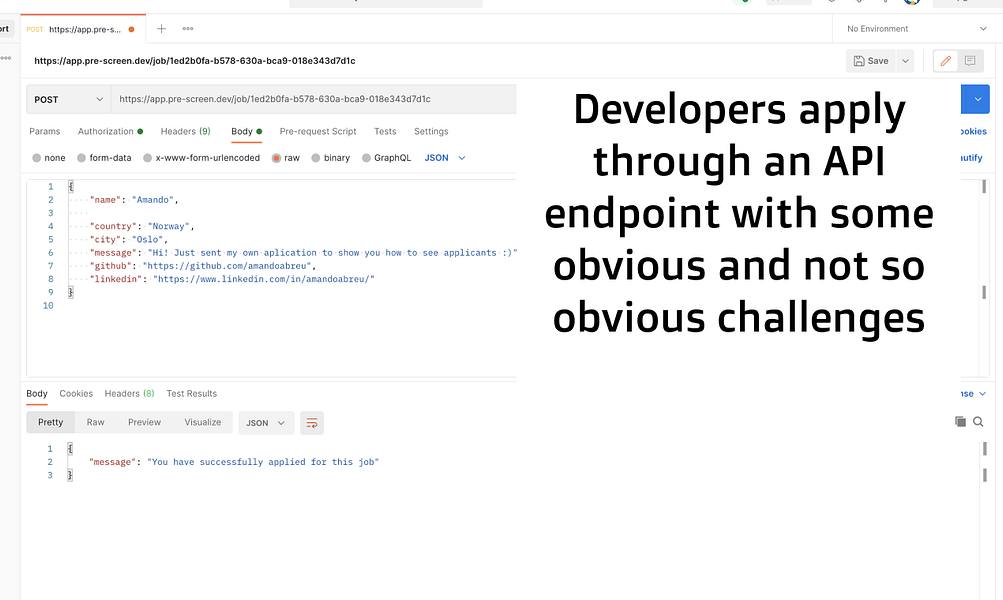This screenshot has height=600, width=1003.
Task: Choose x-www-form-urlencoded body type
Action: pyautogui.click(x=147, y=158)
